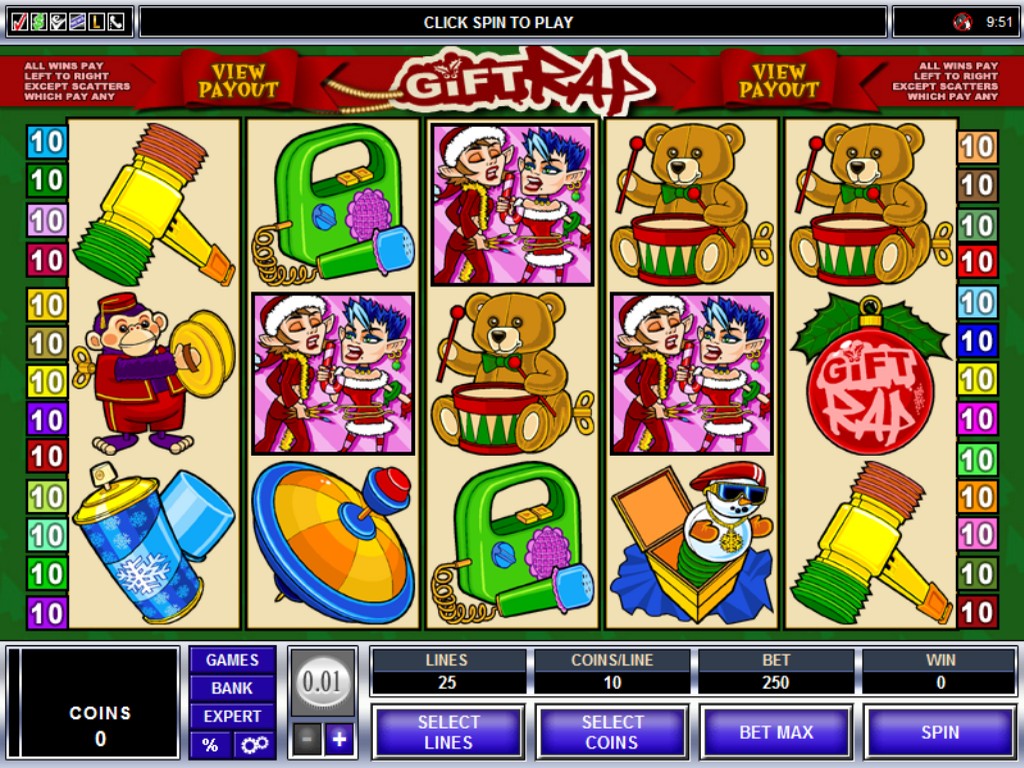Click the 0.01 coin value chip
Viewport: 1024px width, 768px height.
pos(323,682)
